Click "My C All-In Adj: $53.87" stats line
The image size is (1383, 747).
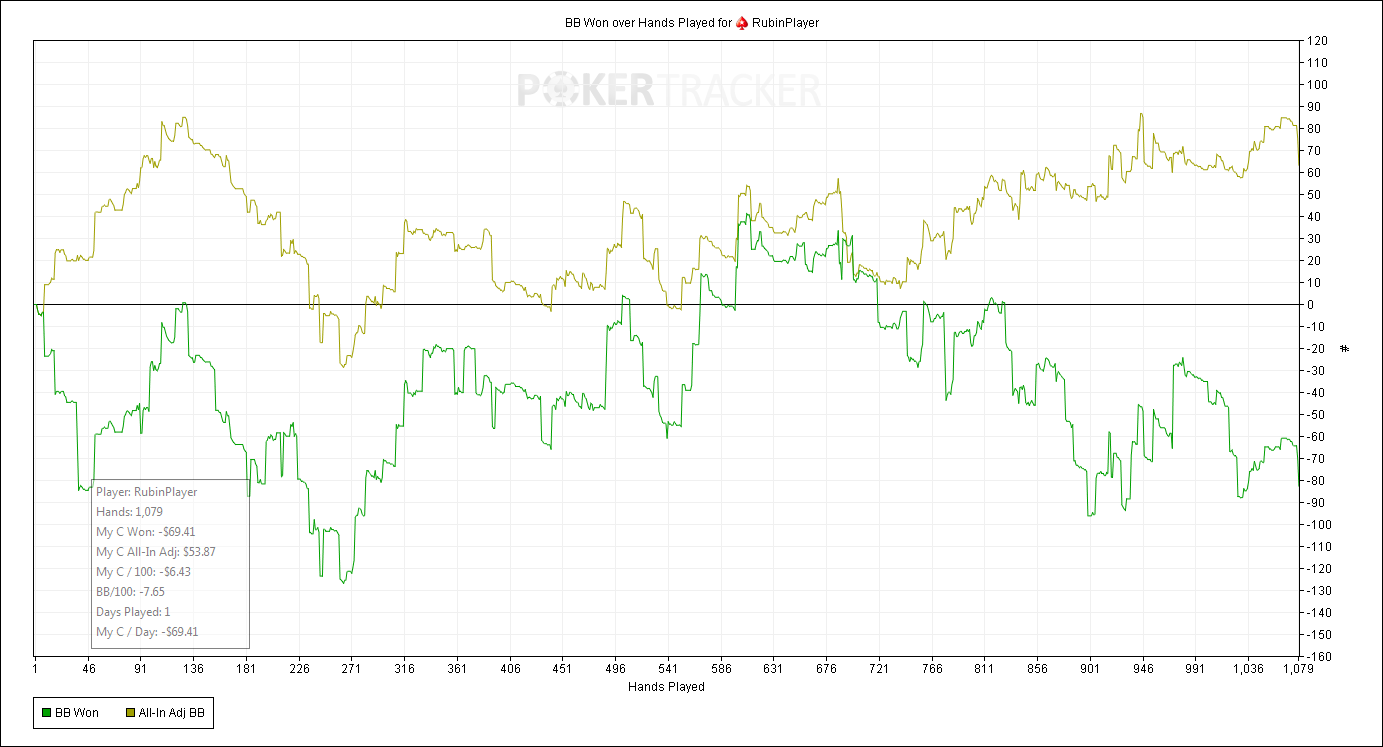[x=156, y=552]
